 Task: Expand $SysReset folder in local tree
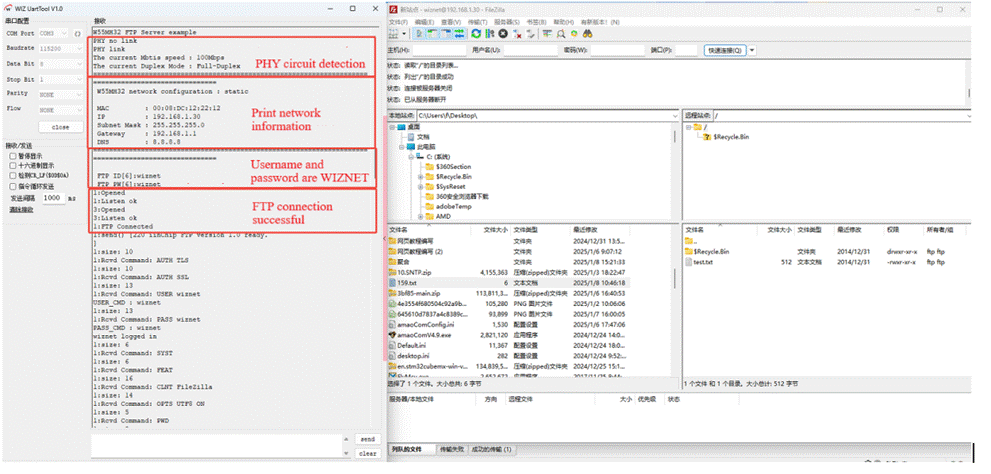click(x=420, y=187)
